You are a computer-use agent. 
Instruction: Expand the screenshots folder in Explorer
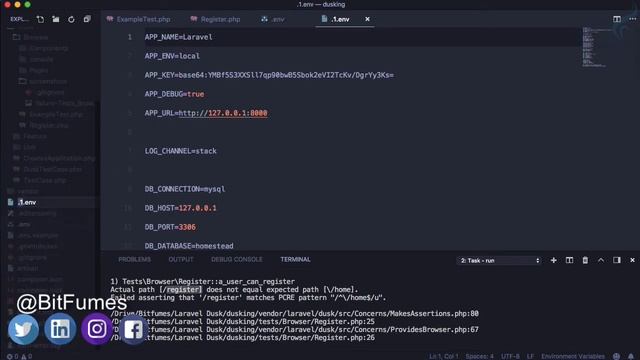point(48,82)
